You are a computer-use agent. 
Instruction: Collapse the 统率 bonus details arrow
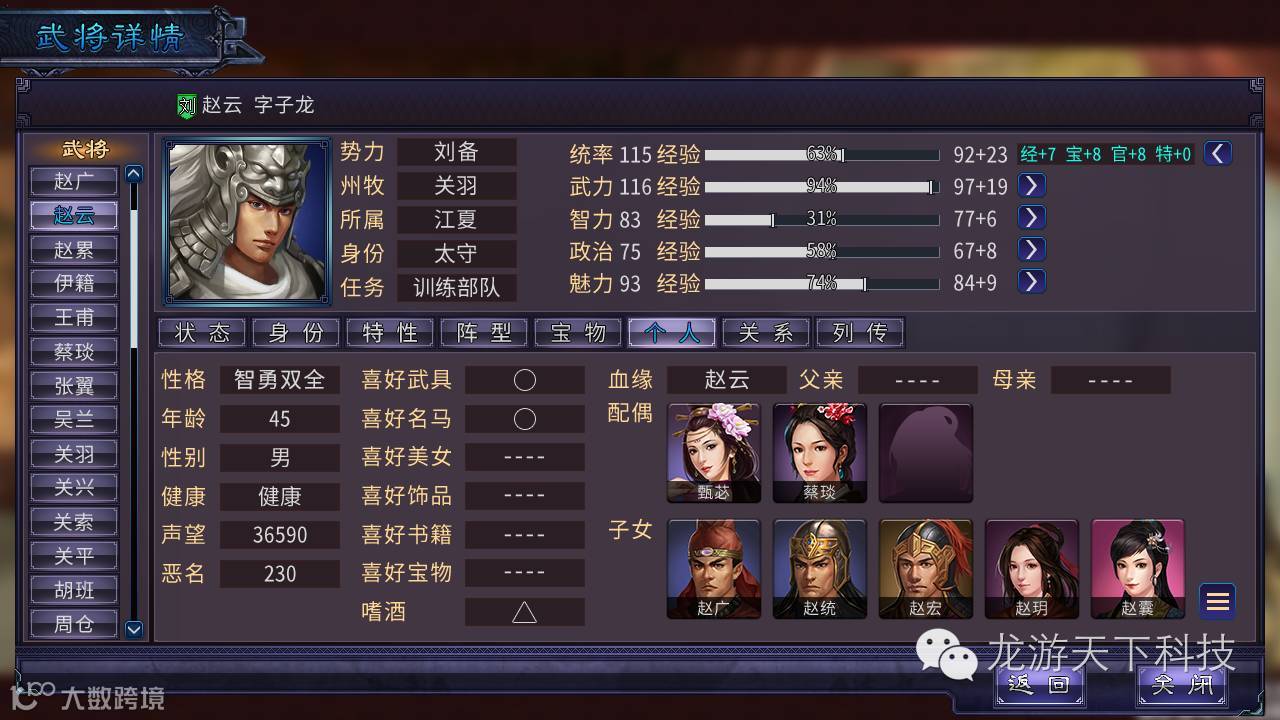pyautogui.click(x=1218, y=153)
